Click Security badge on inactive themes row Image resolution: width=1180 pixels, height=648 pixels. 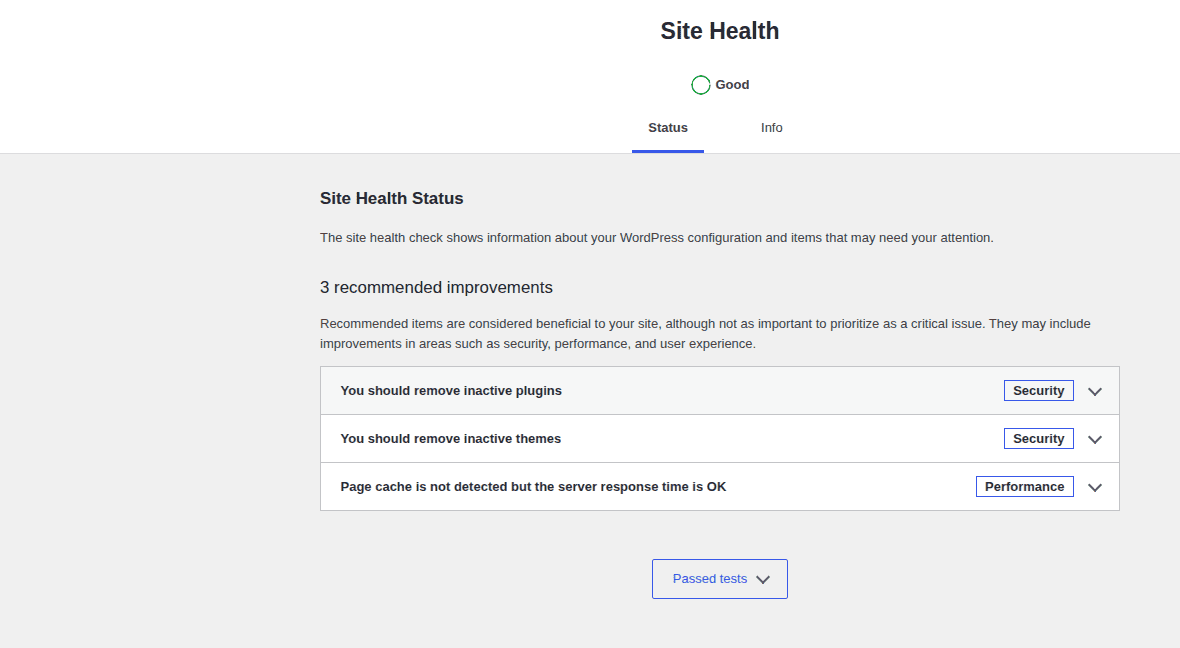click(1039, 439)
